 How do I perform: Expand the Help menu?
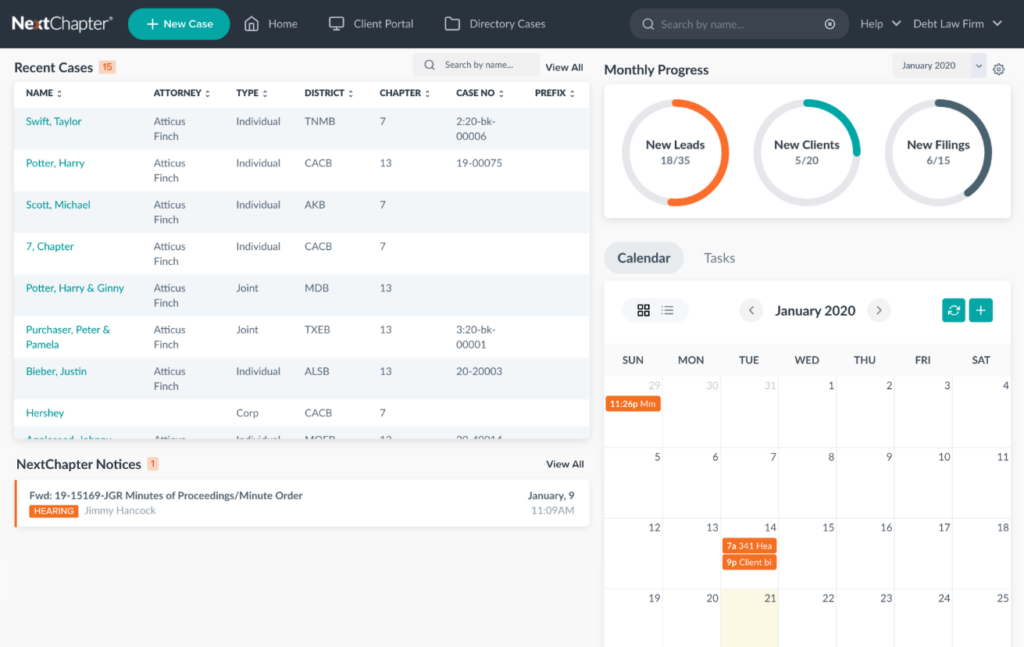[880, 24]
